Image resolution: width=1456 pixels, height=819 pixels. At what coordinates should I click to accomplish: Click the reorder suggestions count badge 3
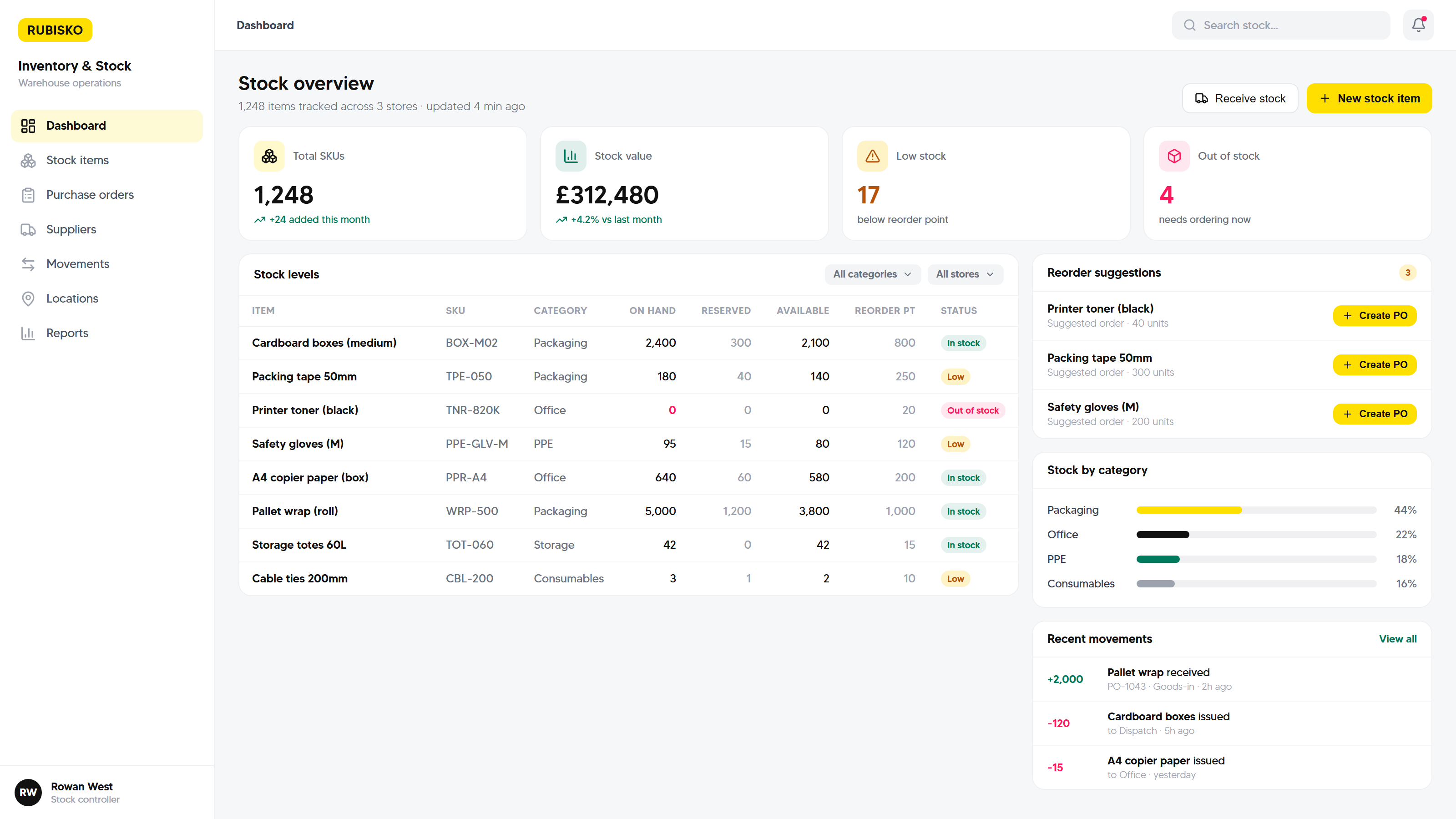tap(1407, 273)
